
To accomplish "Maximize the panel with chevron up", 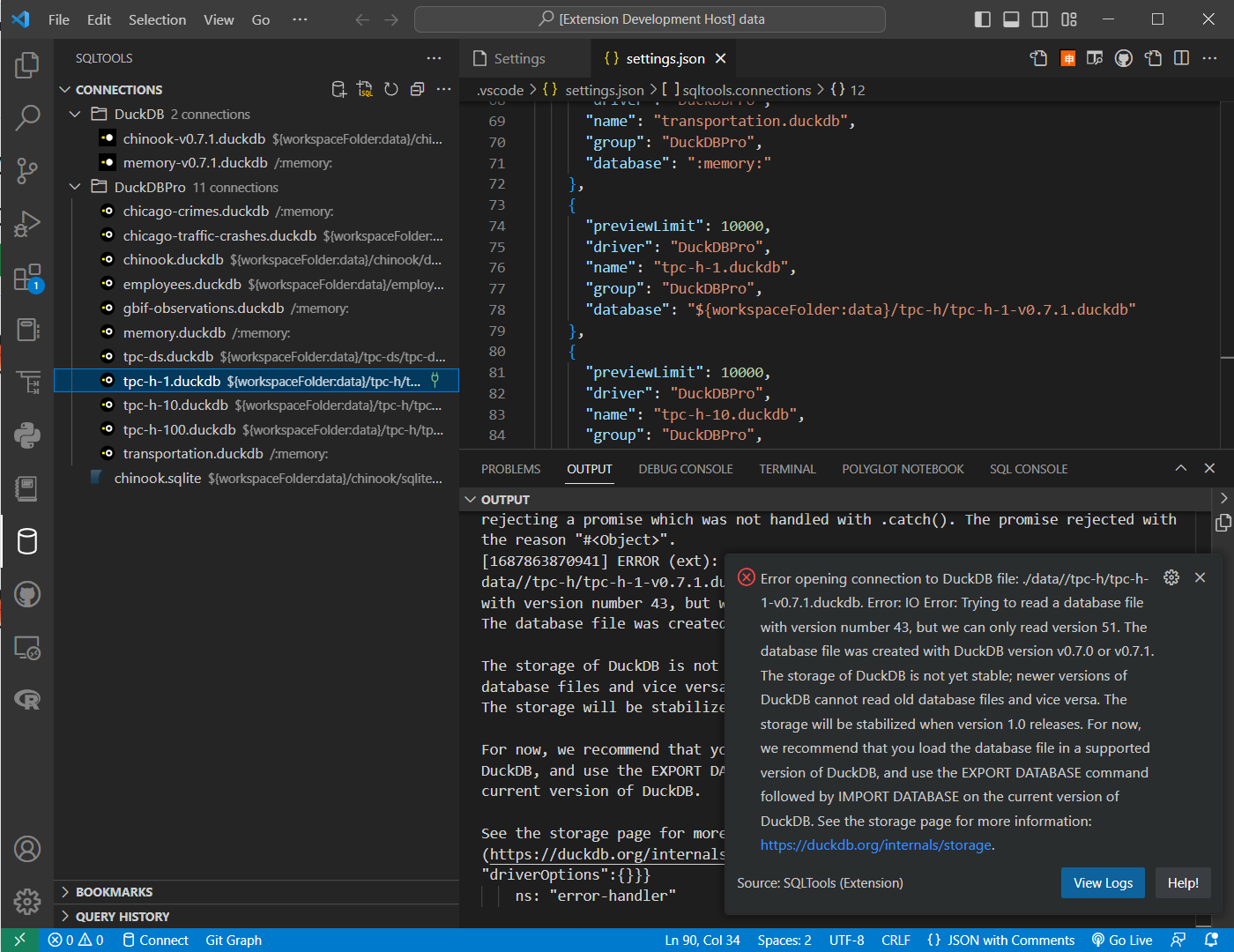I will pyautogui.click(x=1181, y=468).
